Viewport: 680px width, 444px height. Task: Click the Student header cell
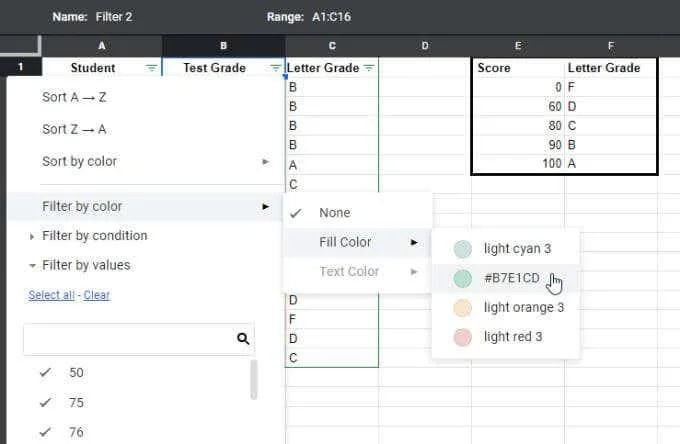pyautogui.click(x=101, y=68)
